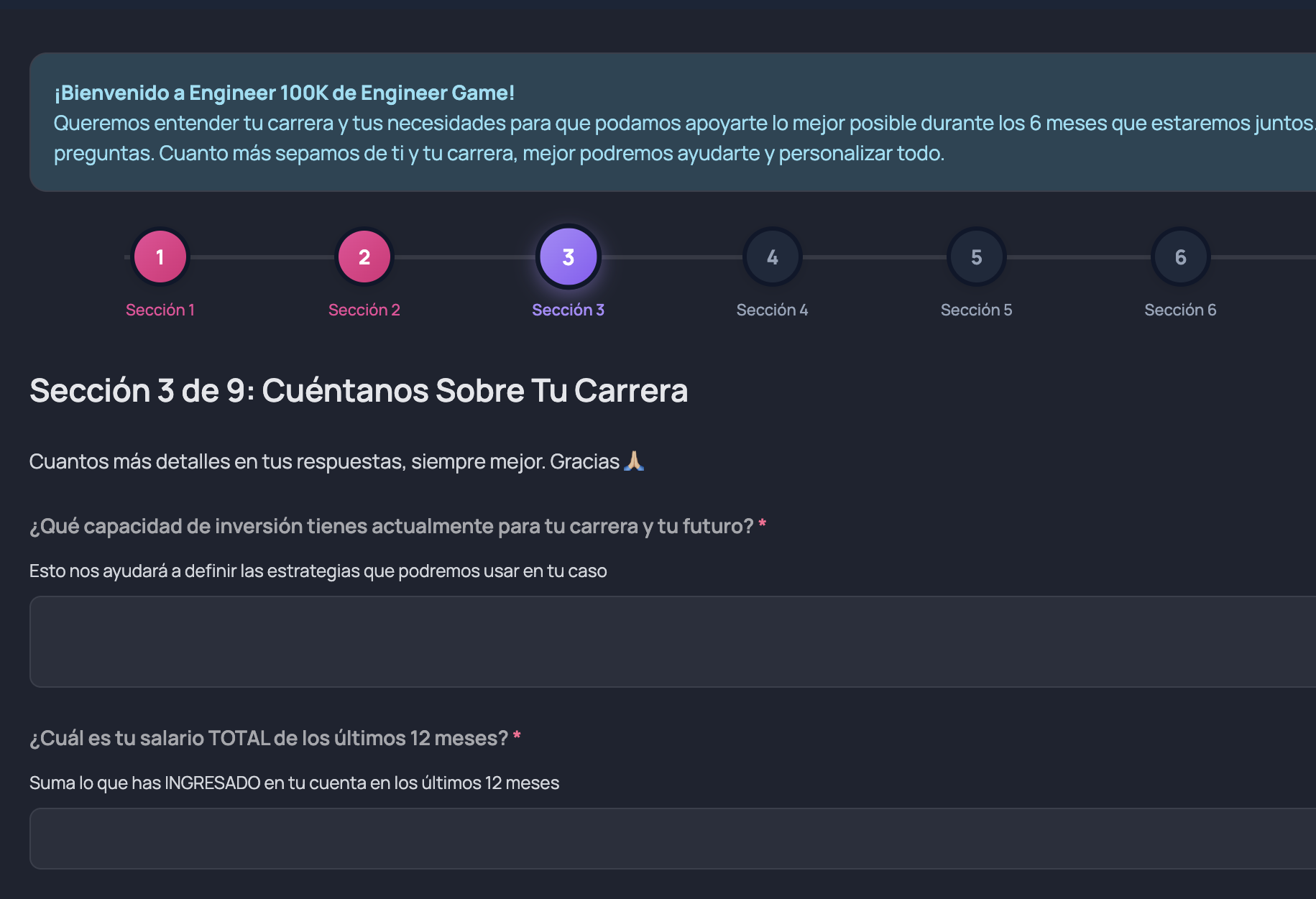The height and width of the screenshot is (899, 1316).
Task: Click the 'Sección 3 de 9' heading
Action: click(358, 391)
